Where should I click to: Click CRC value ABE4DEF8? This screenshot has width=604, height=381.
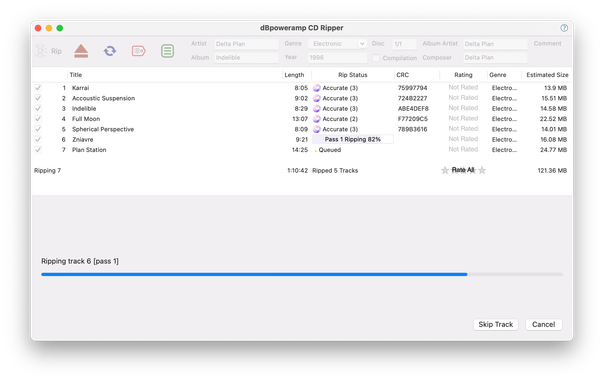[413, 109]
